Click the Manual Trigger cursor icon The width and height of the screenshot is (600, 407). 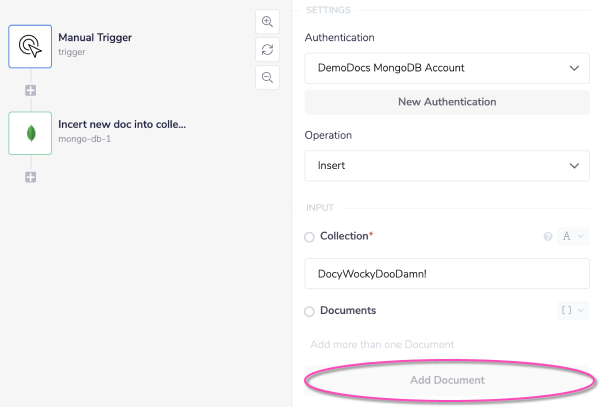pos(30,45)
